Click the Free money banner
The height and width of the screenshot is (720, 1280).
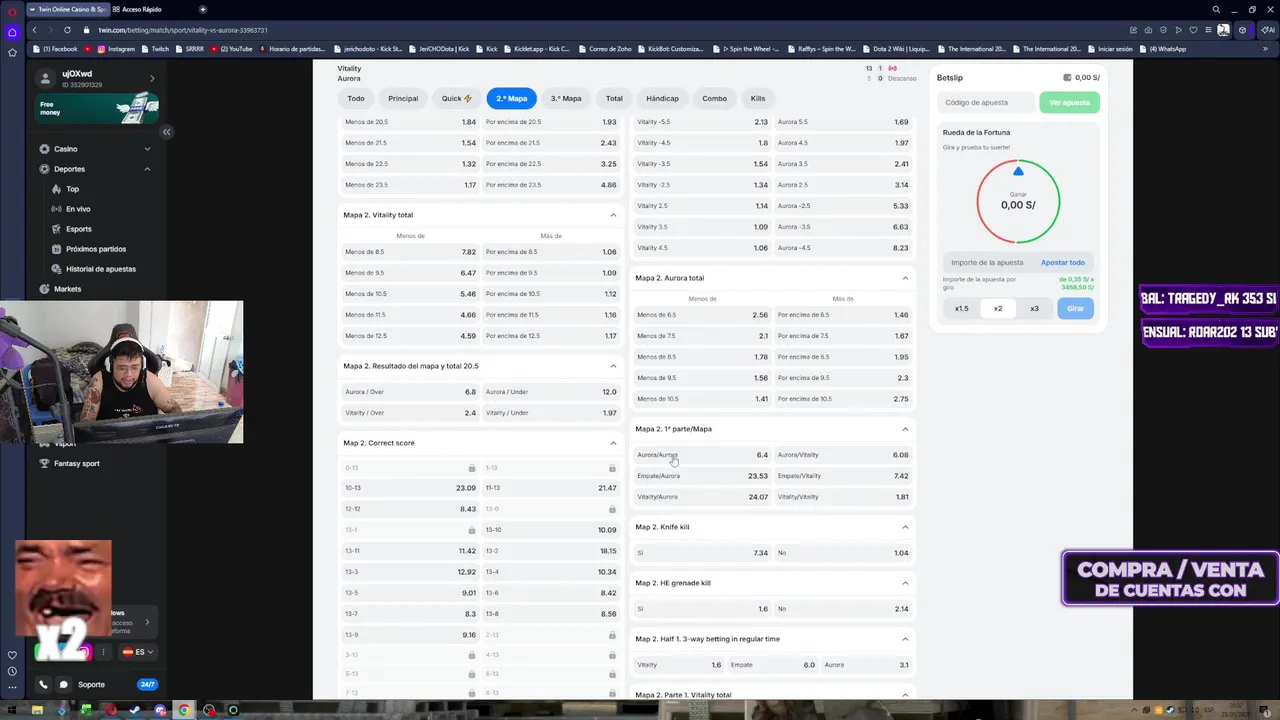pyautogui.click(x=96, y=108)
